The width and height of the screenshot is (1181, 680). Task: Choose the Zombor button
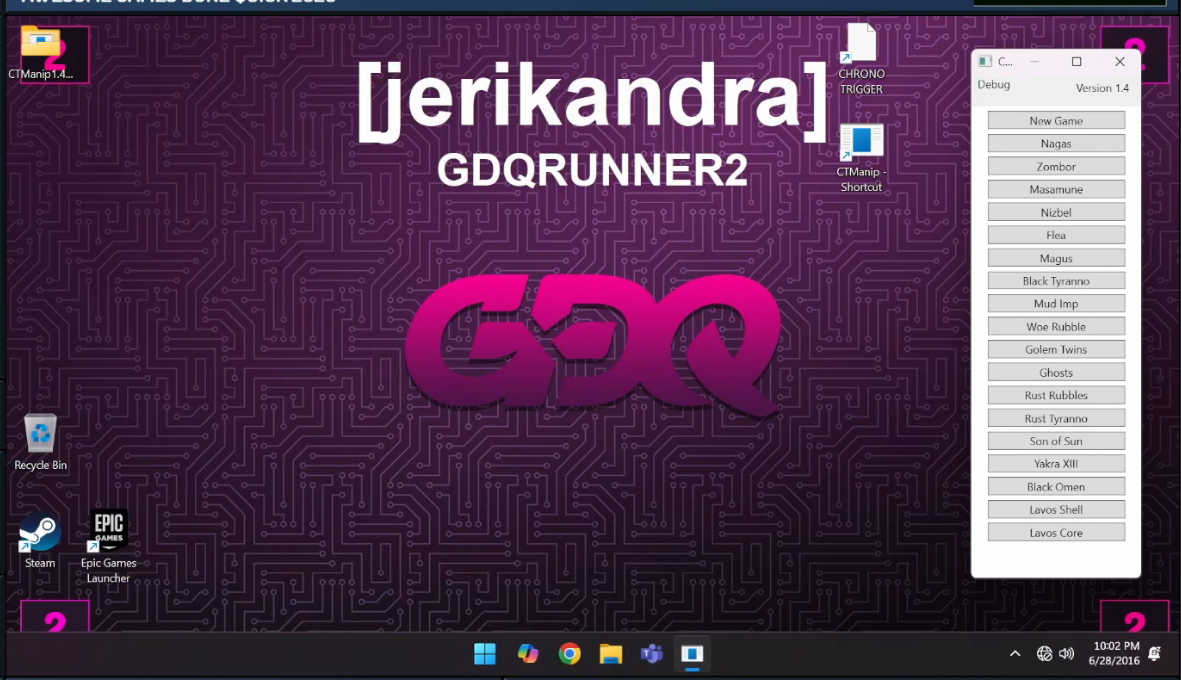[x=1056, y=166]
